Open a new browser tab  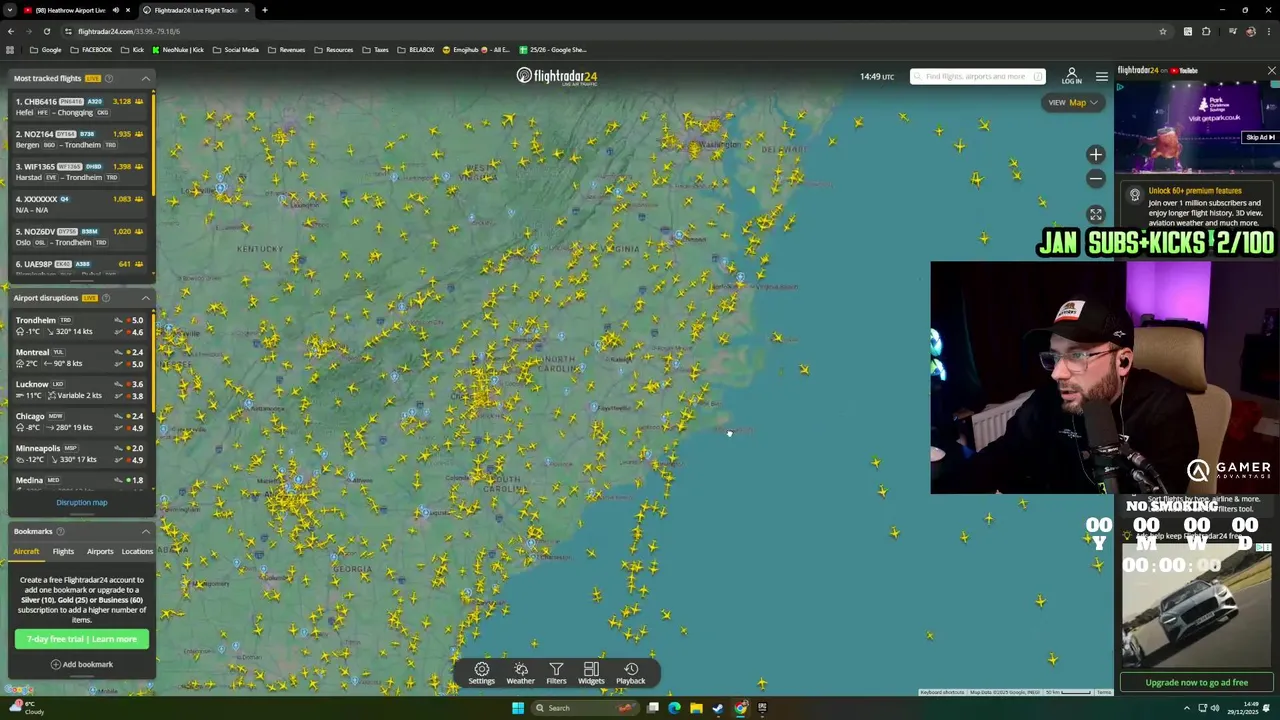[264, 10]
